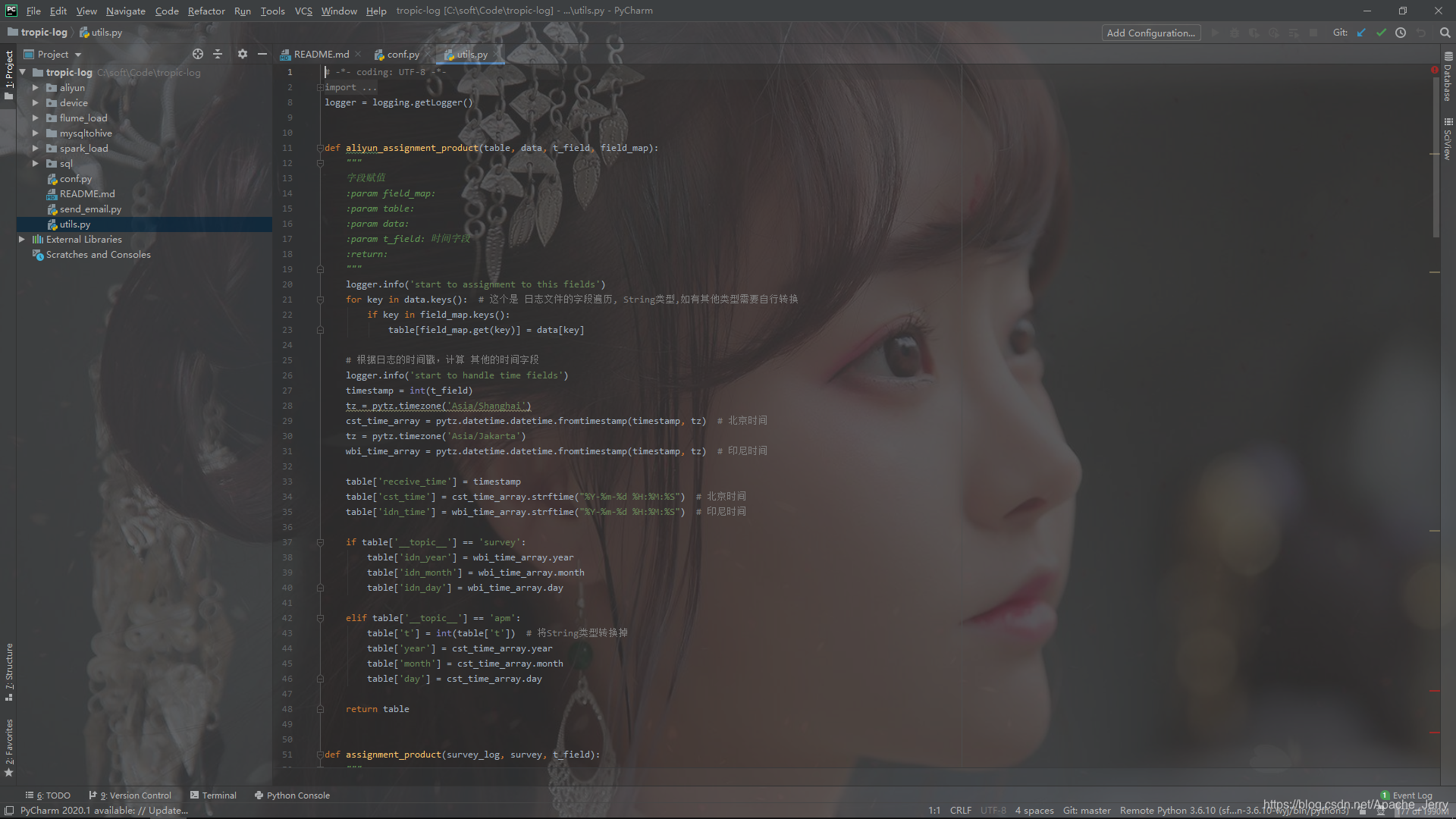
Task: Click the search everywhere magnifier icon
Action: (1445, 33)
